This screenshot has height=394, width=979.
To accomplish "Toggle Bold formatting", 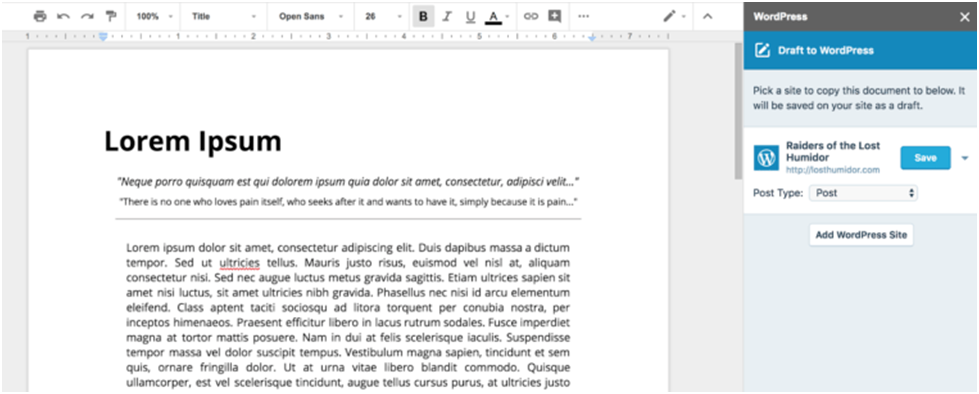I will point(423,16).
